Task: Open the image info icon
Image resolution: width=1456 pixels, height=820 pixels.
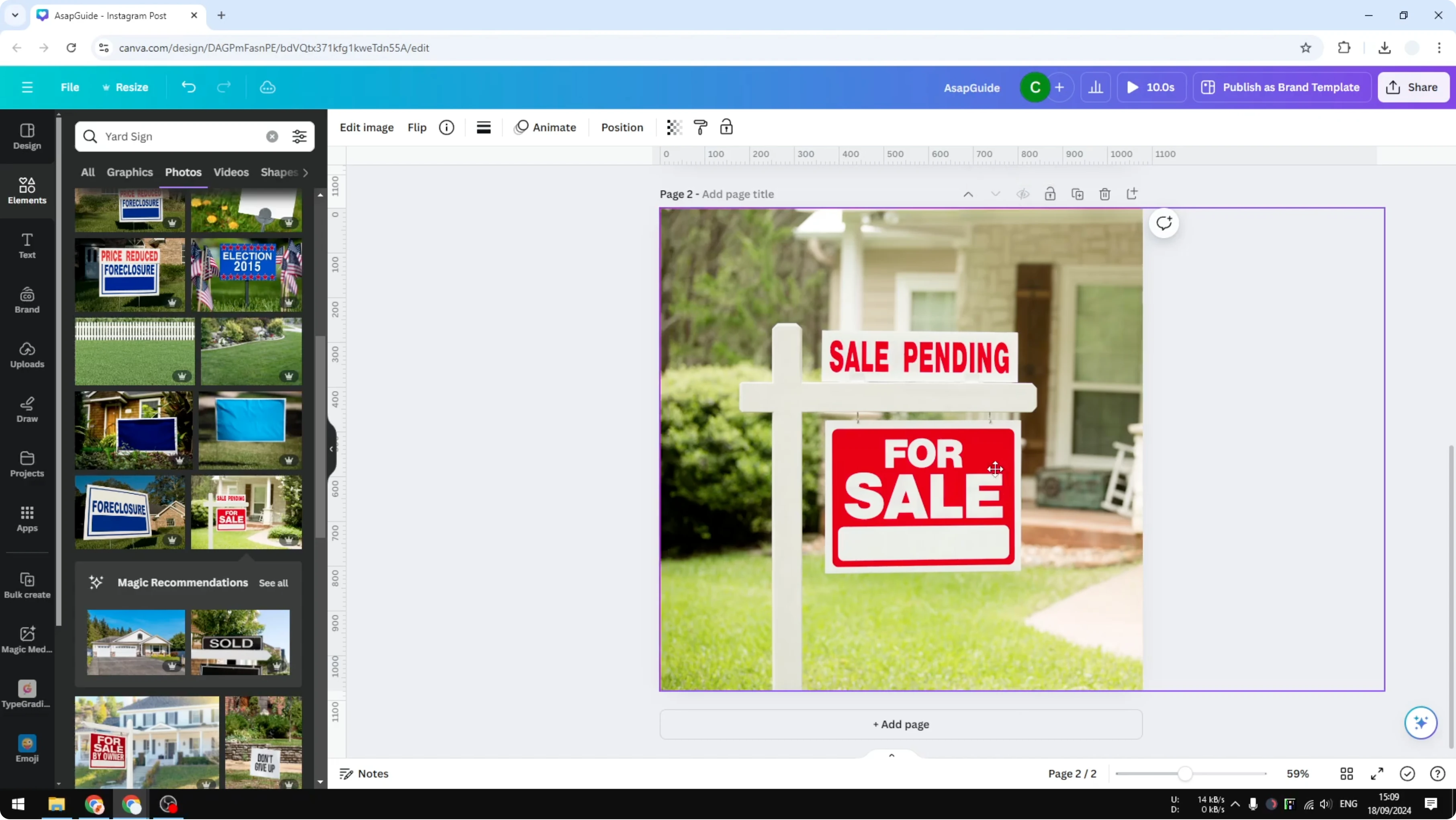Action: tap(446, 127)
